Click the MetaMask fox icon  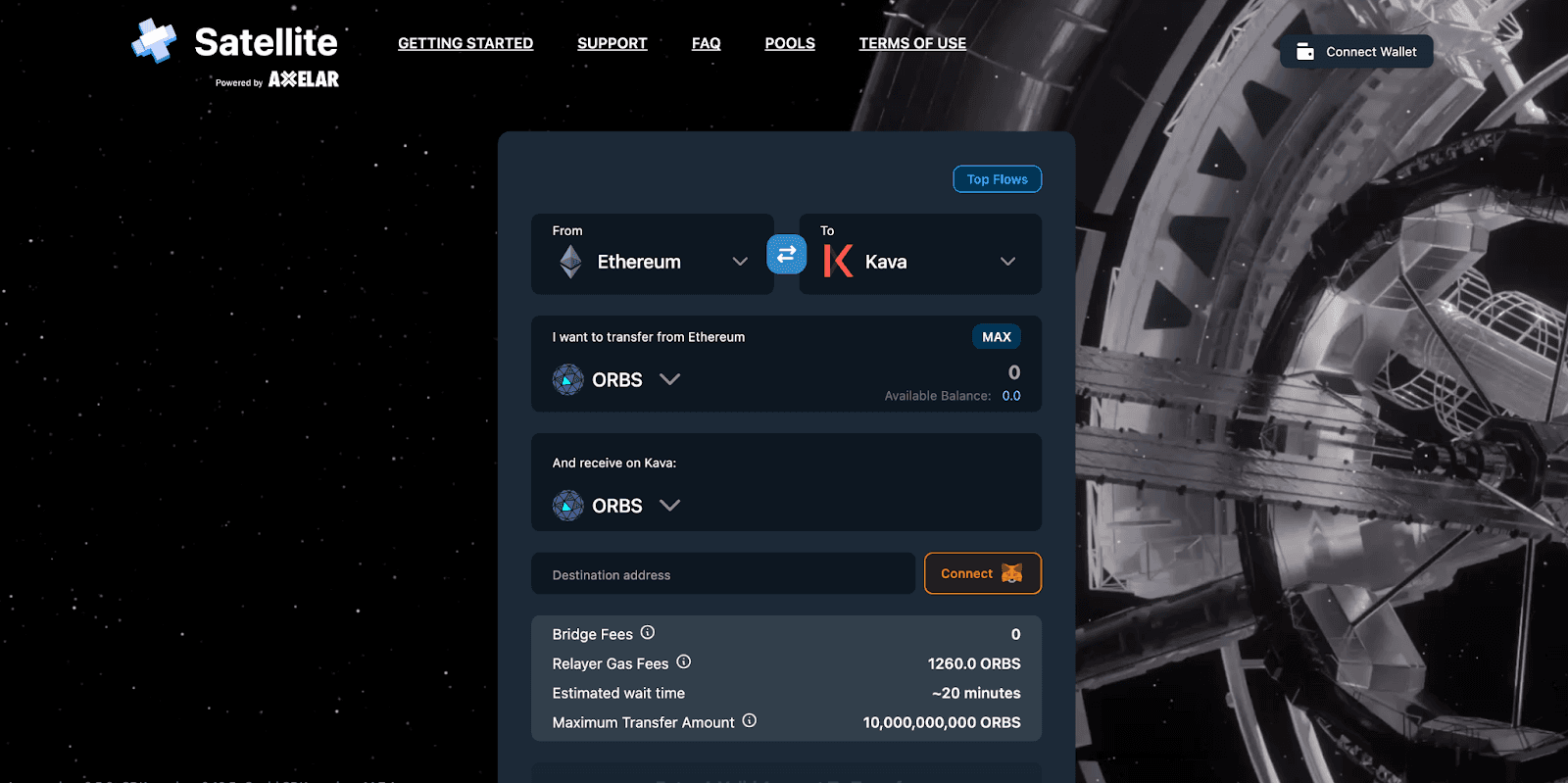coord(1012,573)
